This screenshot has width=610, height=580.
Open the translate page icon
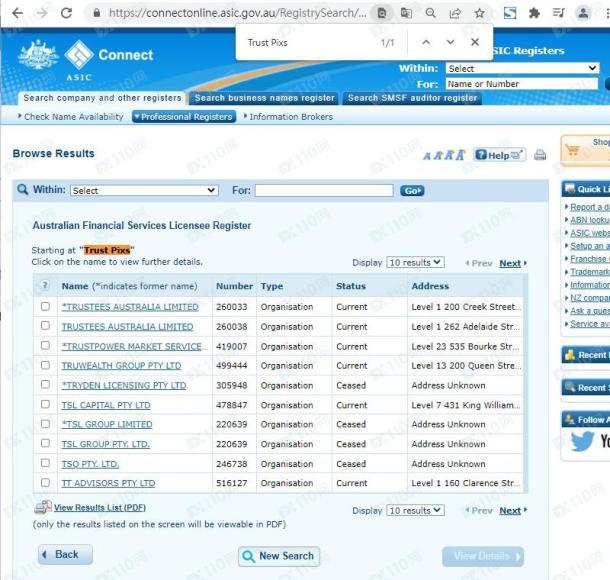406,13
